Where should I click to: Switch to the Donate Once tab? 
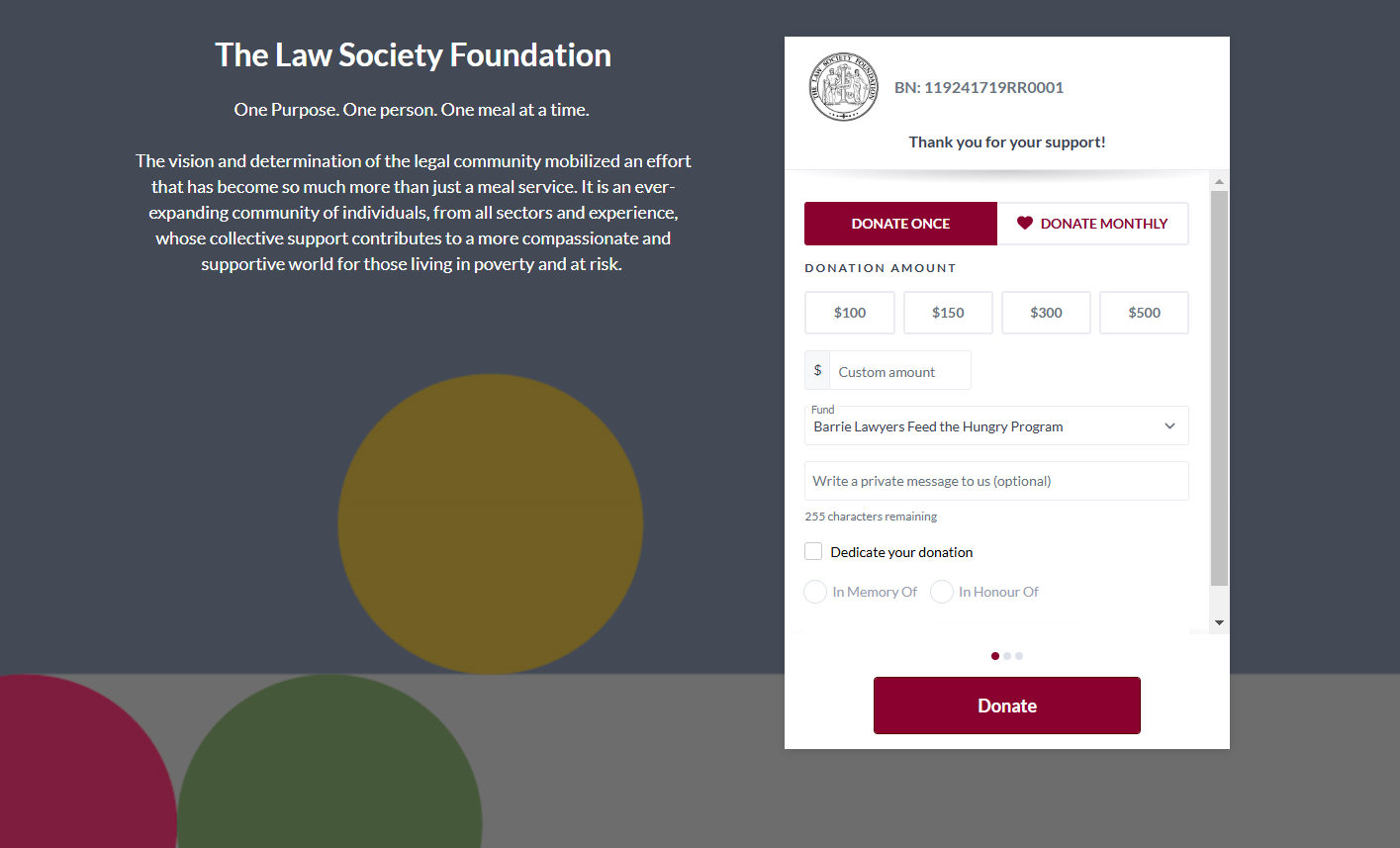900,224
